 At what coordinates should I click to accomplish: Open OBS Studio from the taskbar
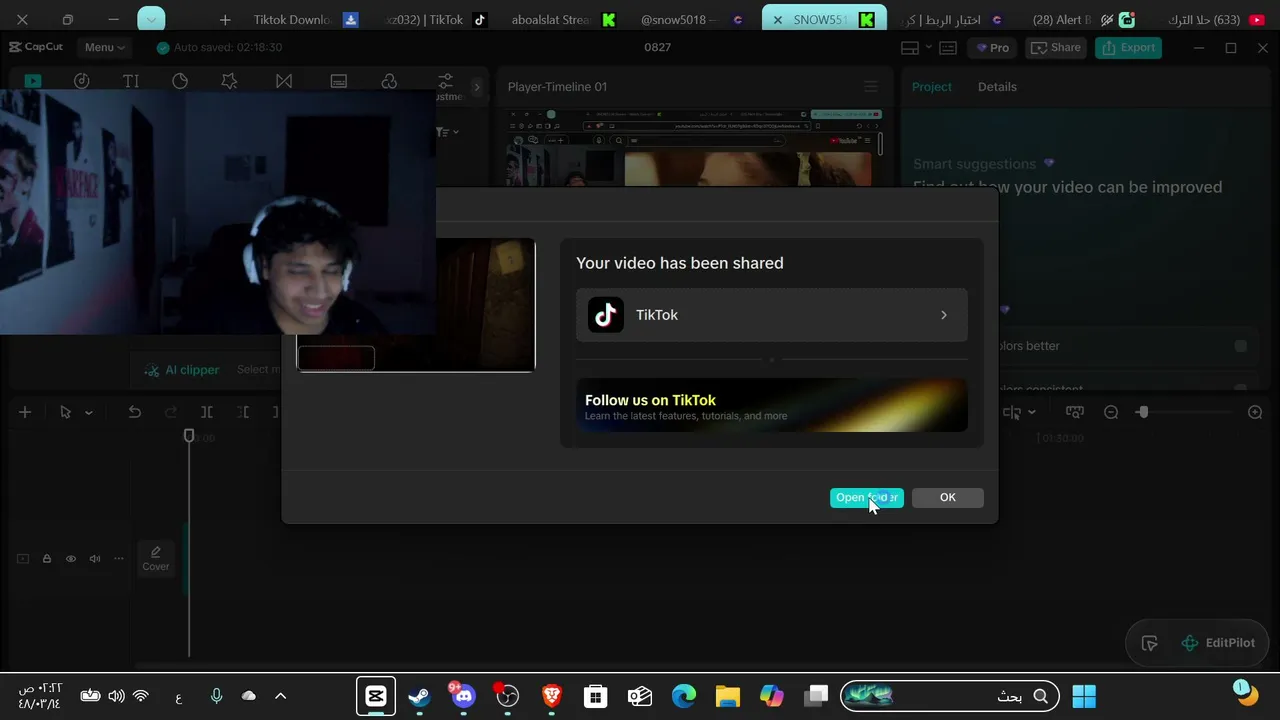pyautogui.click(x=507, y=696)
